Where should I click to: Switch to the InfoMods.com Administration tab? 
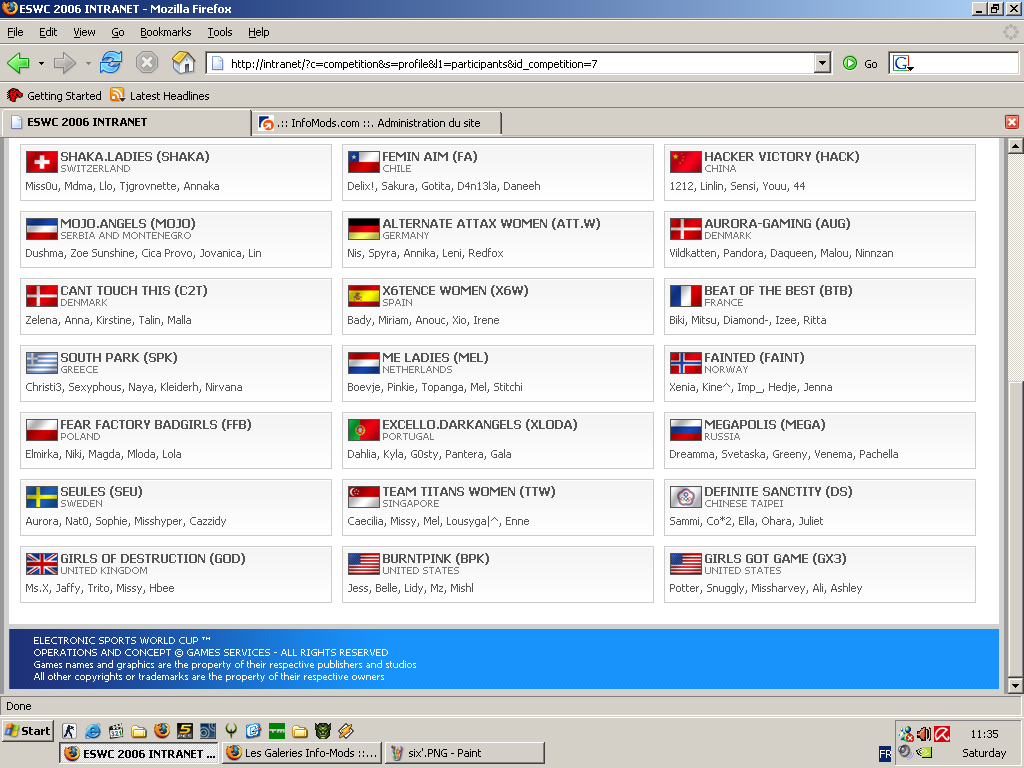377,123
